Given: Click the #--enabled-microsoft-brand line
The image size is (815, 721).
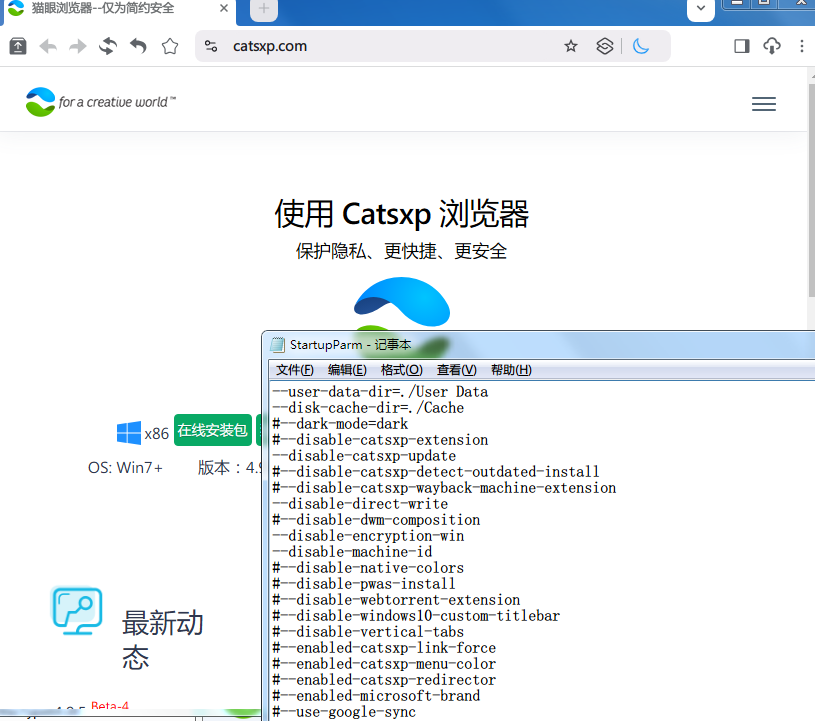Looking at the screenshot, I should point(376,696).
